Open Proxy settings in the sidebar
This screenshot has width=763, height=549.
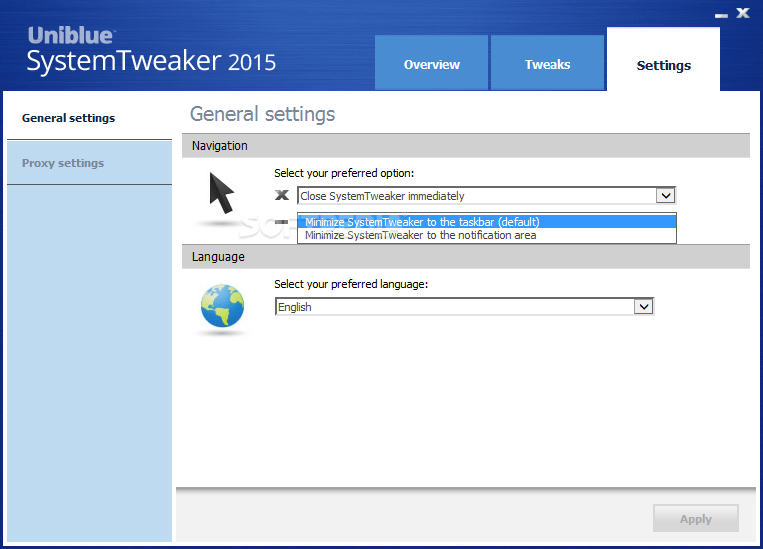pos(90,163)
